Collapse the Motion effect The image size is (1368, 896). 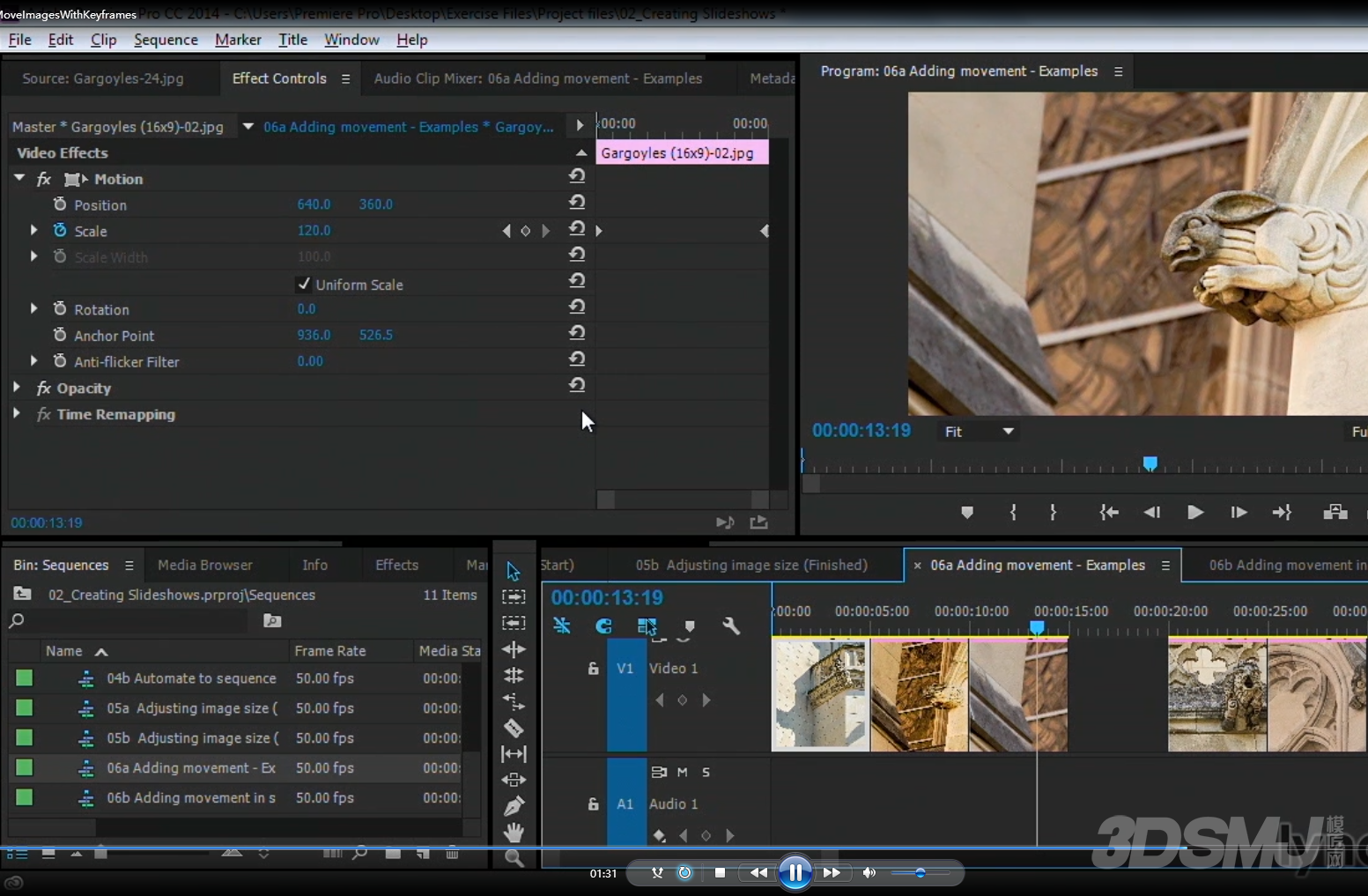[19, 178]
